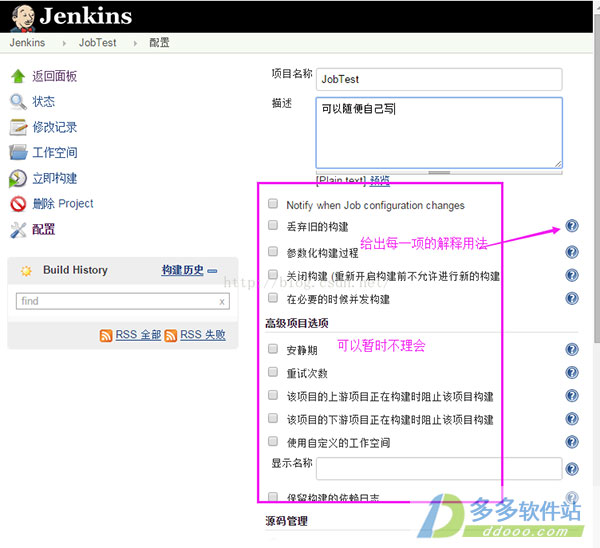Open help for 下游项目 blocking option

pyautogui.click(x=572, y=419)
